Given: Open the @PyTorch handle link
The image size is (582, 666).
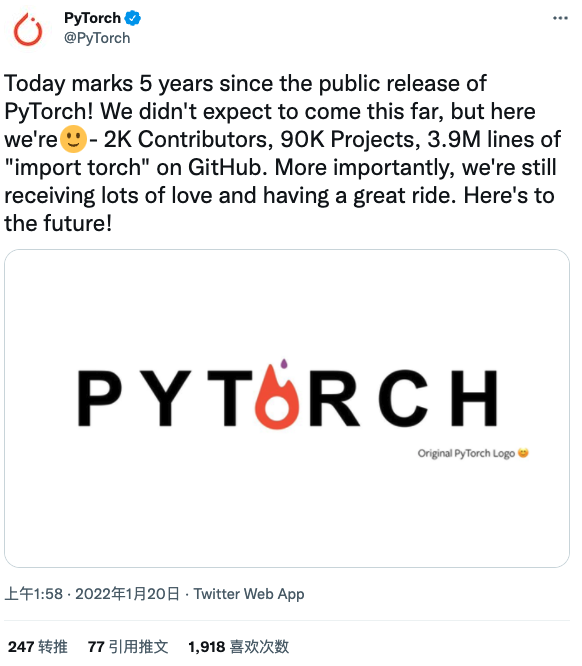Looking at the screenshot, I should pos(97,38).
